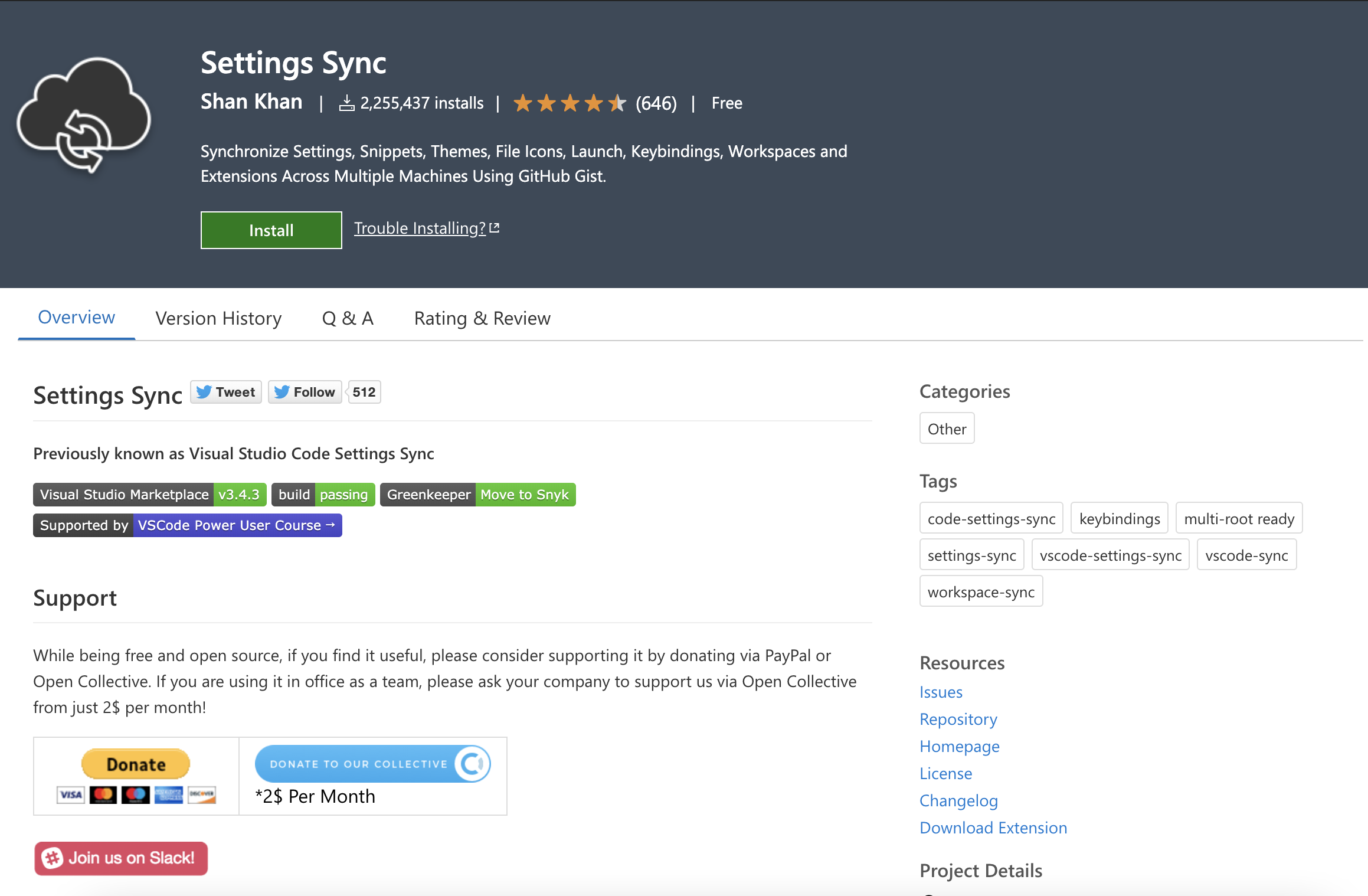The width and height of the screenshot is (1368, 896).
Task: Switch to the Version History tab
Action: 218,318
